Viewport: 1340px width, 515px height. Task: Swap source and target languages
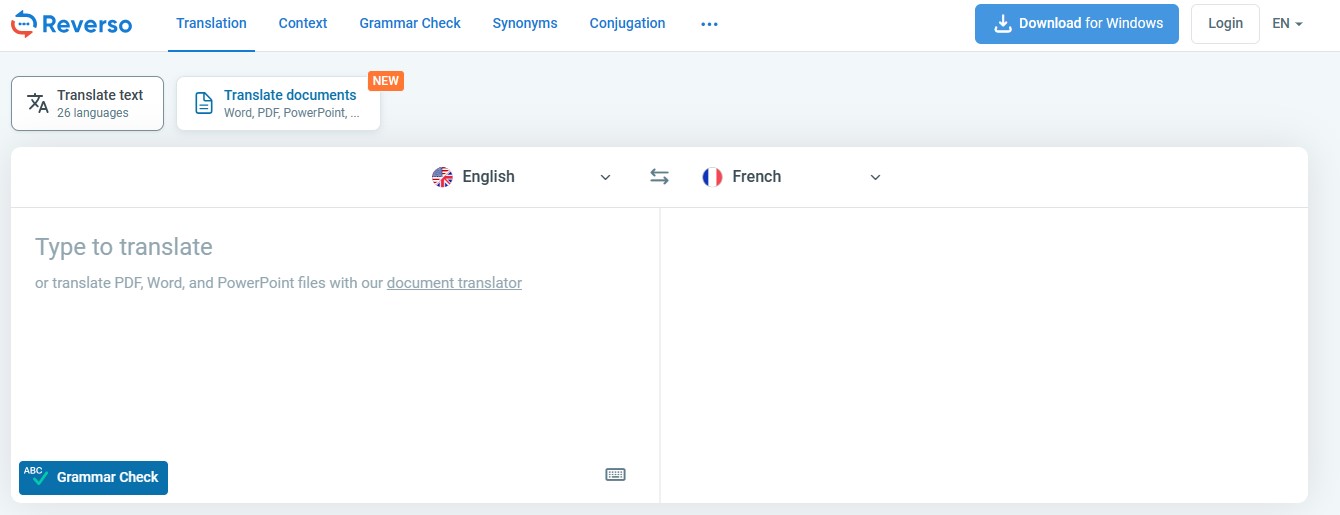(659, 177)
